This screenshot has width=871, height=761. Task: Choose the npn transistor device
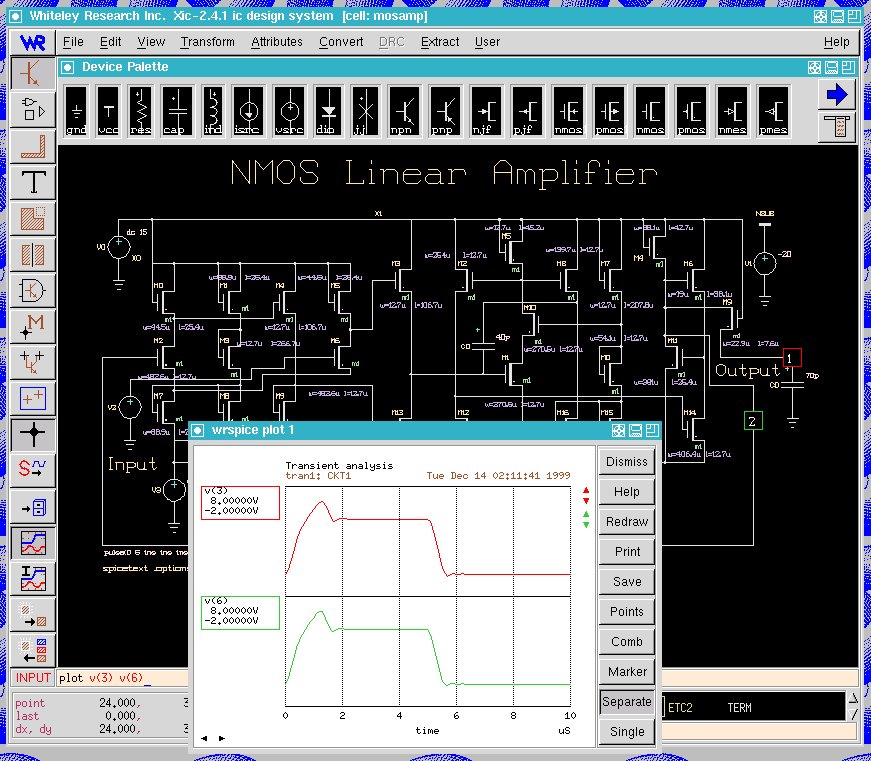(x=404, y=111)
